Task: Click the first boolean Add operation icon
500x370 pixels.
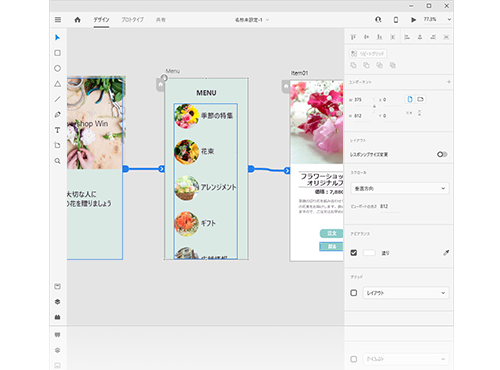Action: [353, 65]
